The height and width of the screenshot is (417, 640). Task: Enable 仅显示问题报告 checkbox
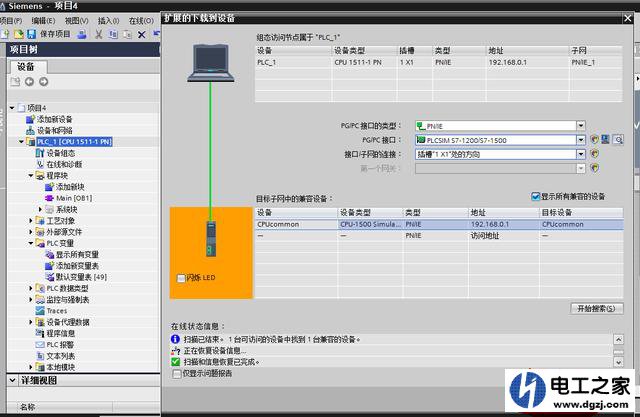pyautogui.click(x=176, y=373)
